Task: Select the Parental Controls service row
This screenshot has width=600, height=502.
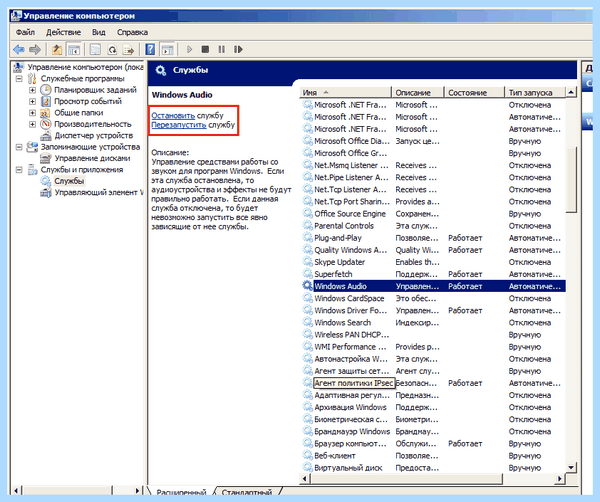Action: point(434,226)
